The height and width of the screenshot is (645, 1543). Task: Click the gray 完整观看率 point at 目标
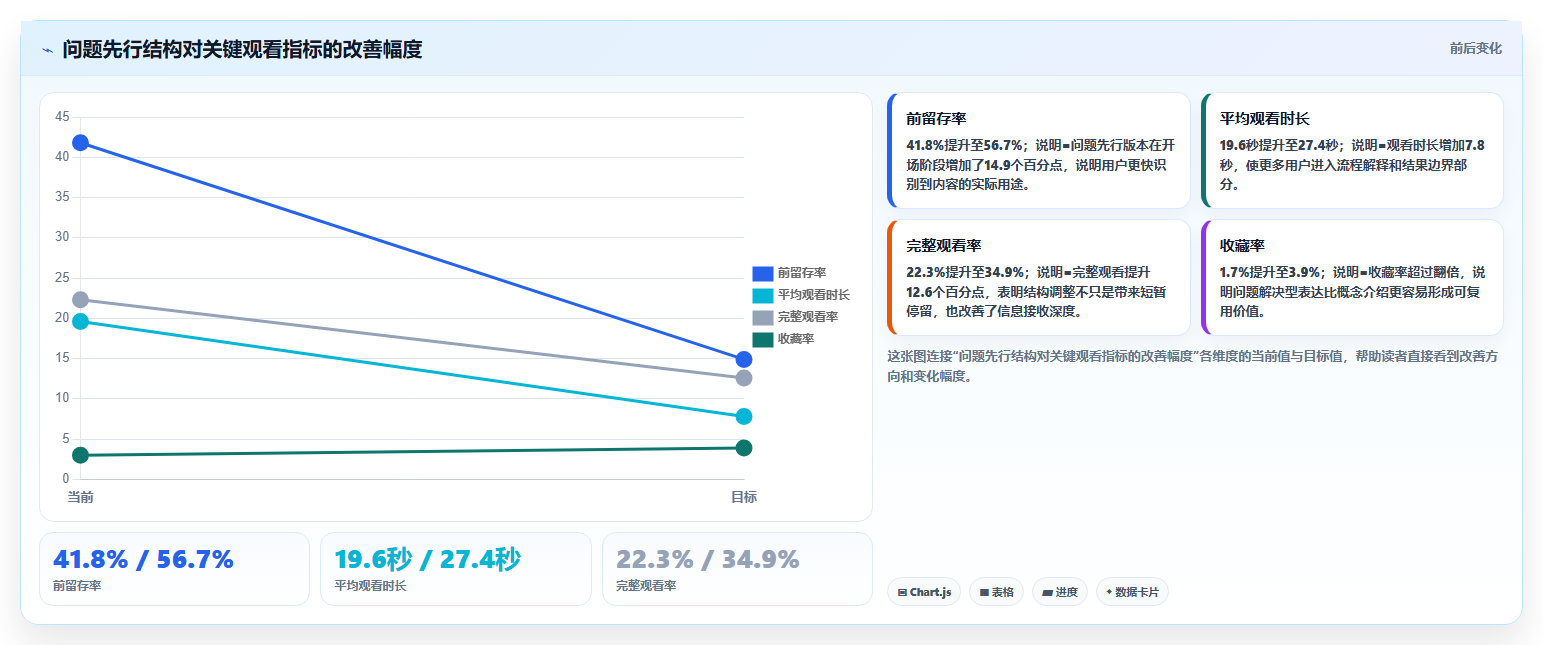tap(743, 378)
